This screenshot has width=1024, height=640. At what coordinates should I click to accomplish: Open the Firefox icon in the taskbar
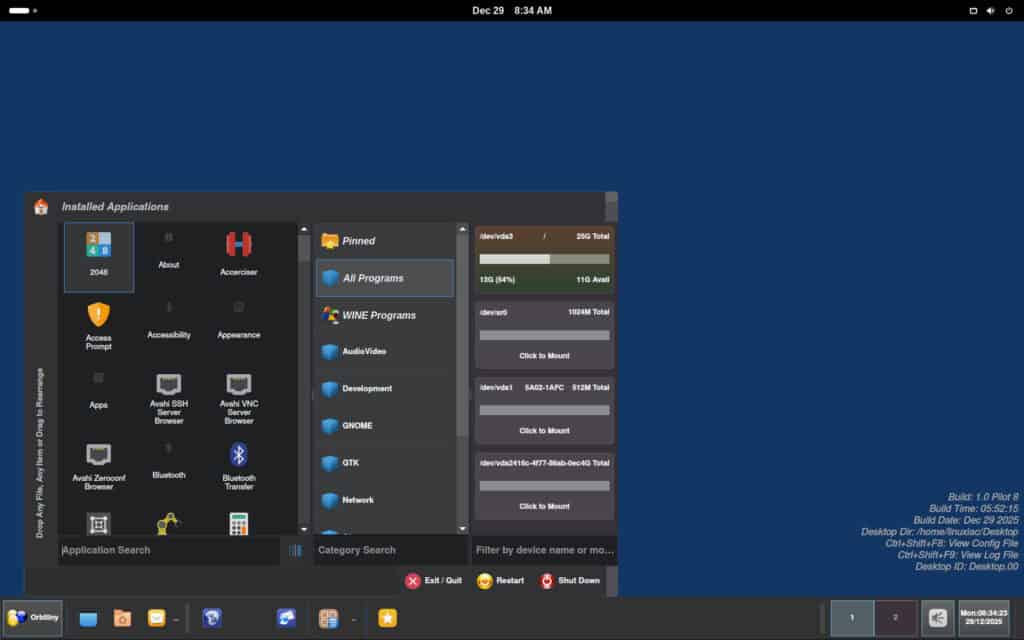(x=210, y=618)
